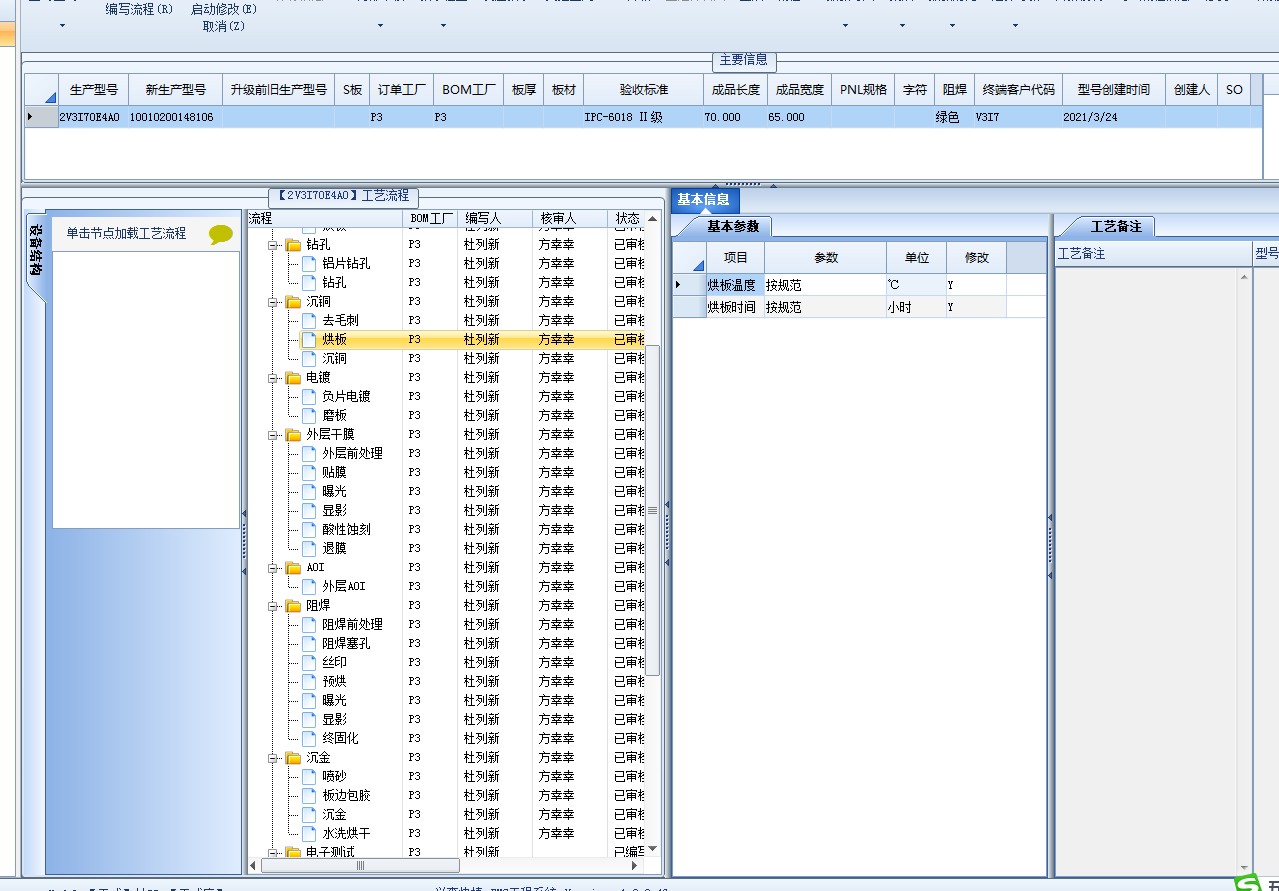Click the 磨板 document icon

tap(309, 416)
